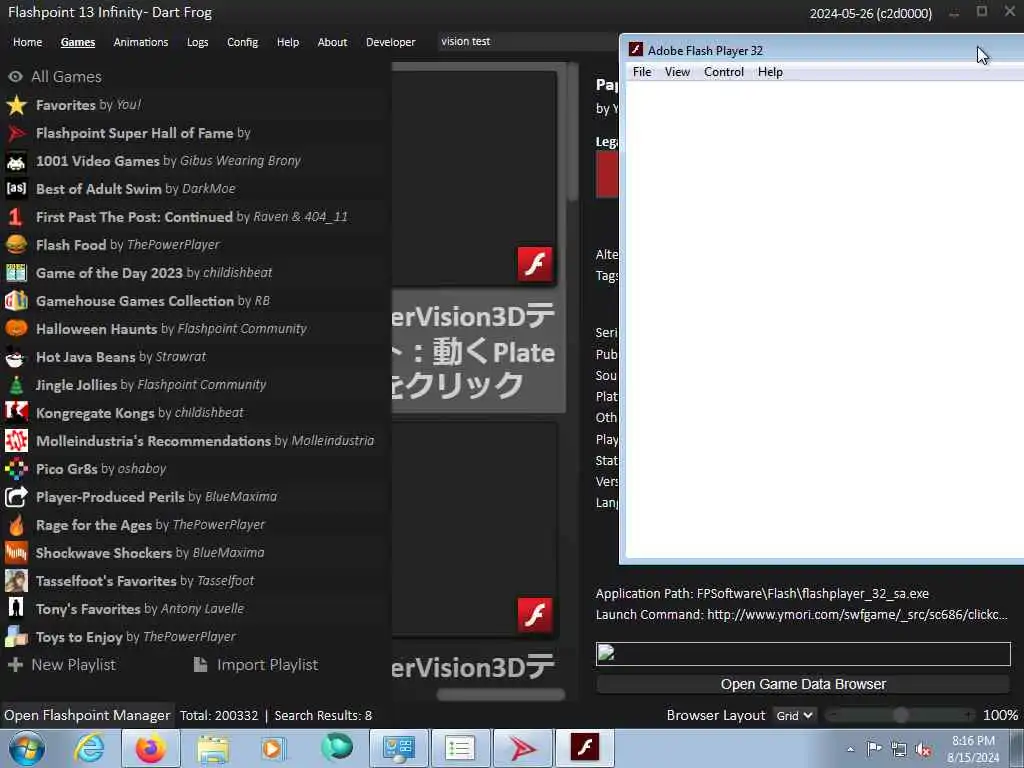Click the Player-Produced Perils share icon

point(16,497)
